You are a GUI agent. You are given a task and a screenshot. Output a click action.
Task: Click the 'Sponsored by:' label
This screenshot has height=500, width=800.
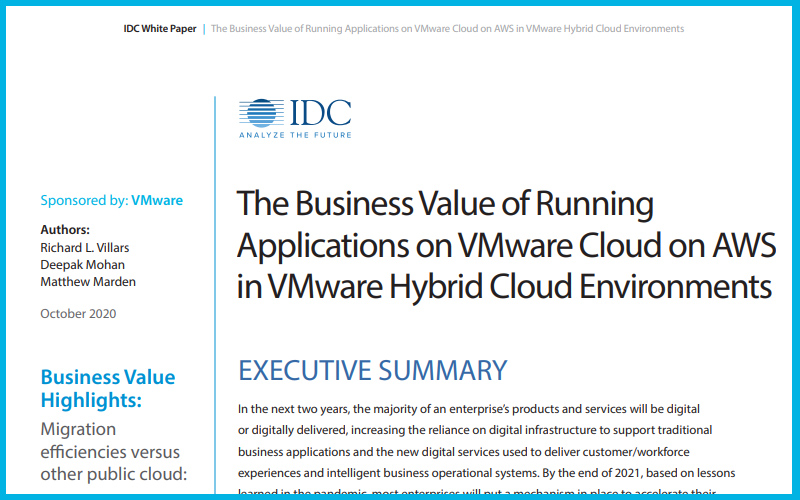coord(84,200)
